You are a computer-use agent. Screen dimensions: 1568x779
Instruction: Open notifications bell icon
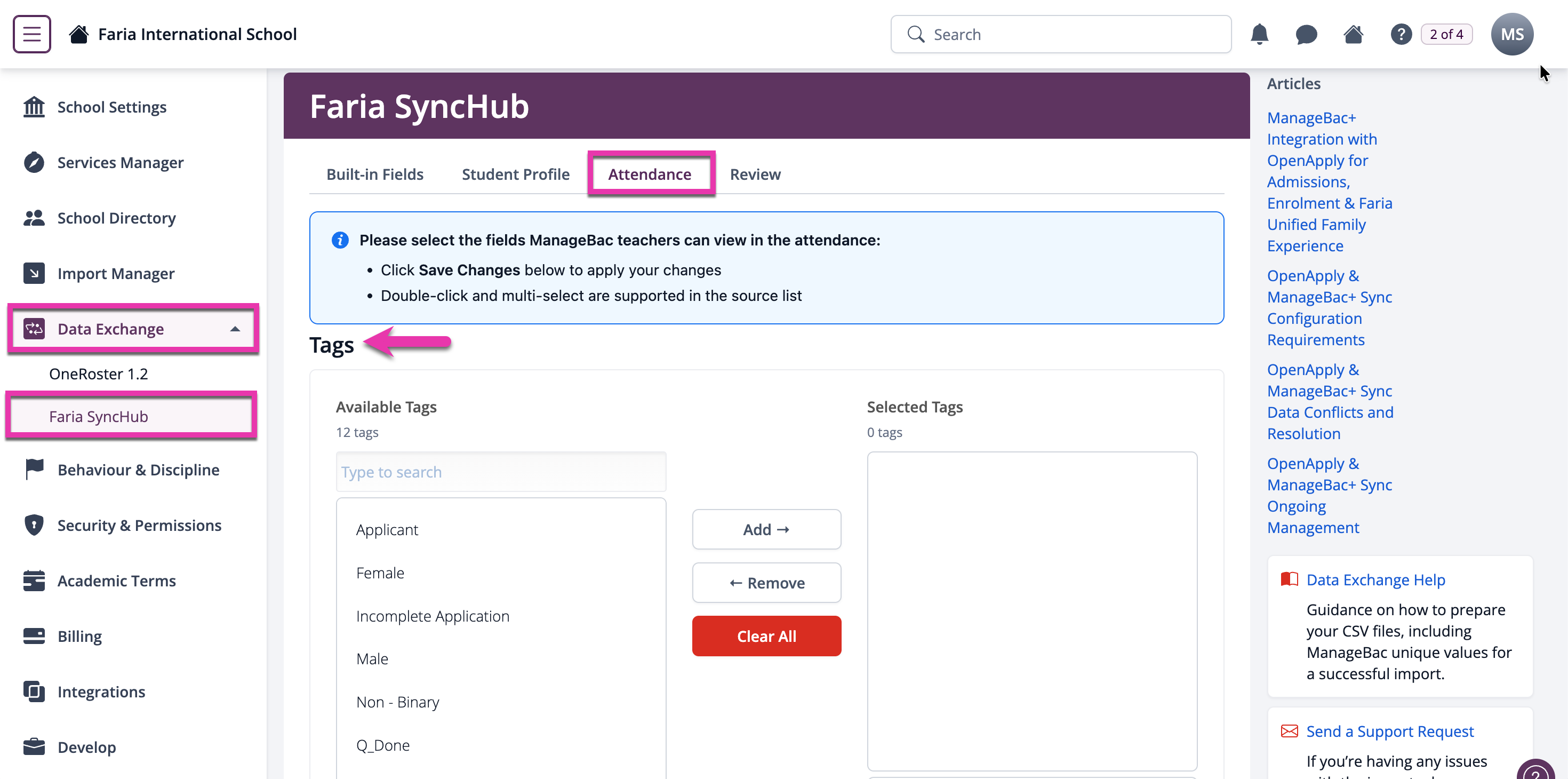1259,34
